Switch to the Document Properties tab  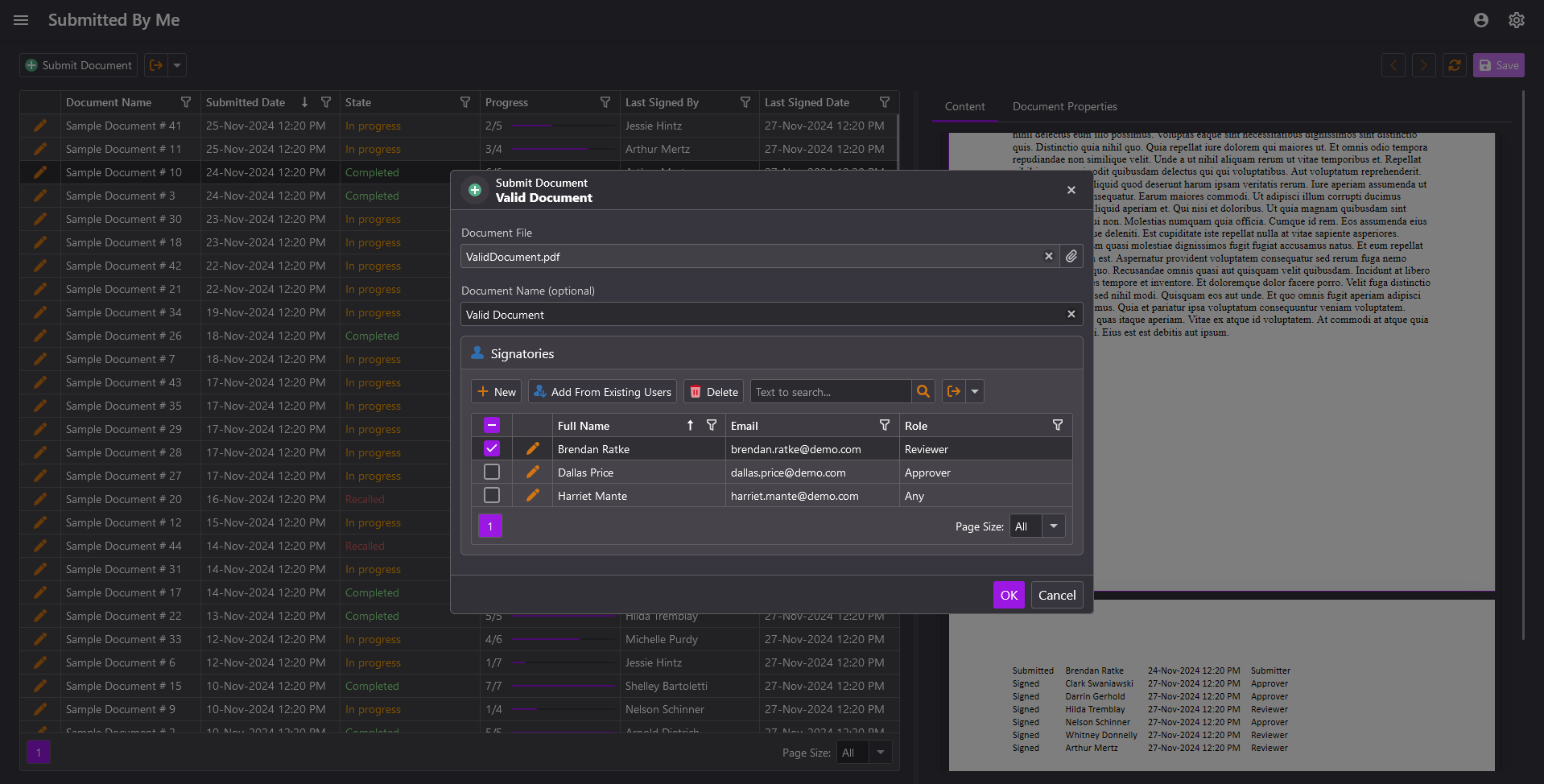pos(1064,106)
